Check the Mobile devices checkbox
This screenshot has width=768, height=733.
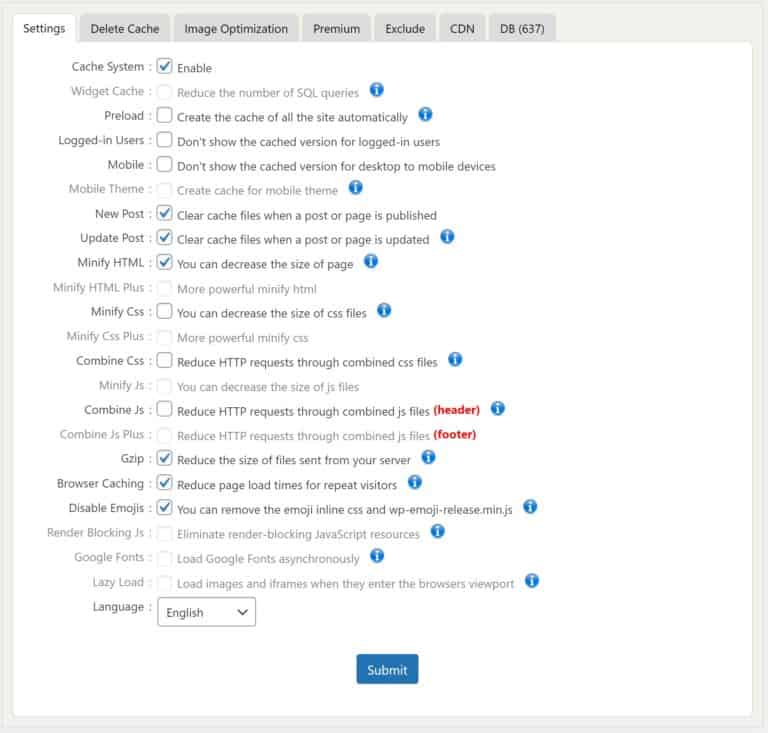pyautogui.click(x=165, y=164)
